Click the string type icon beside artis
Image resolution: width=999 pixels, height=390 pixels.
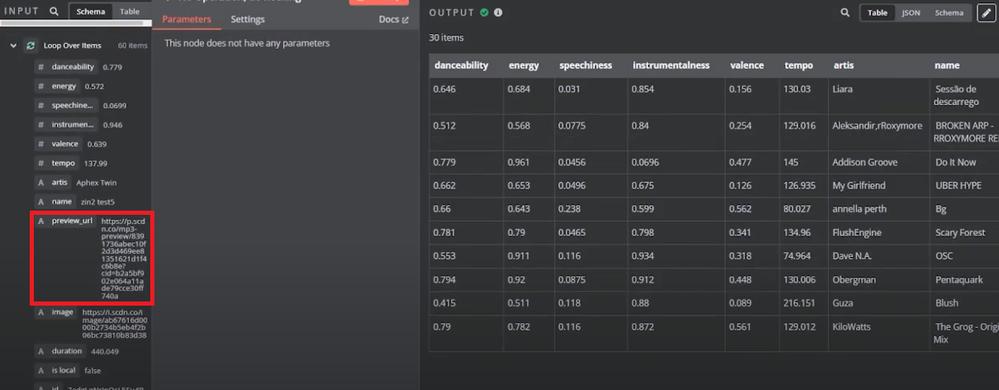41,182
